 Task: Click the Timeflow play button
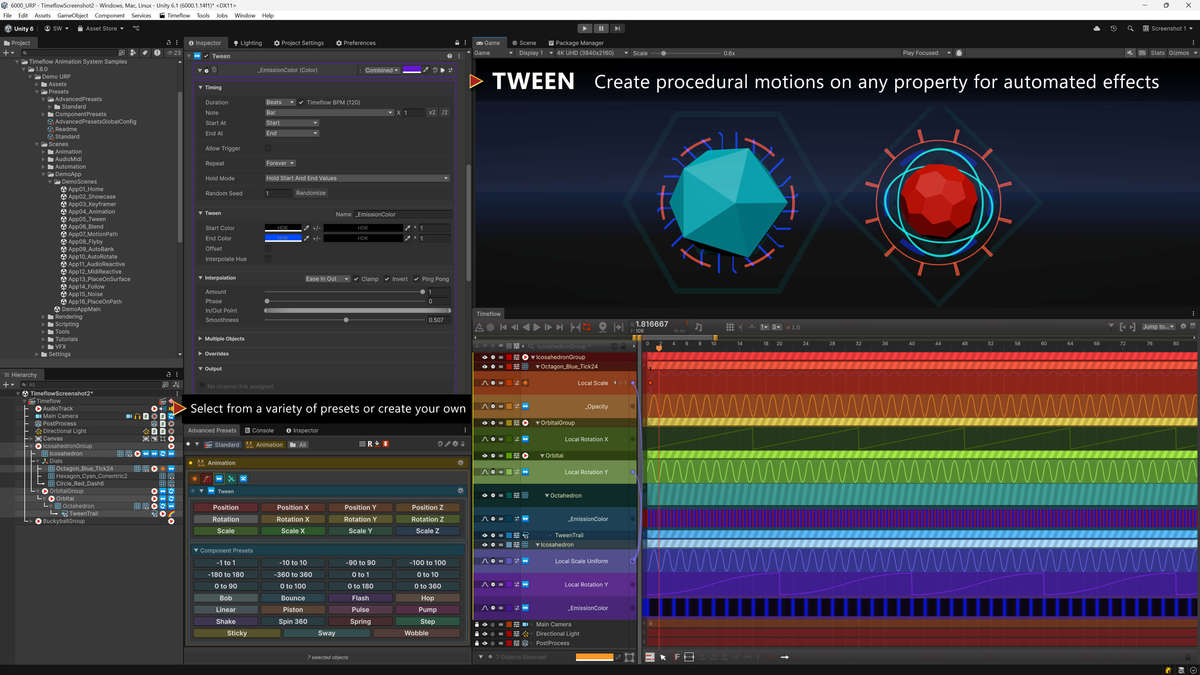(x=537, y=327)
